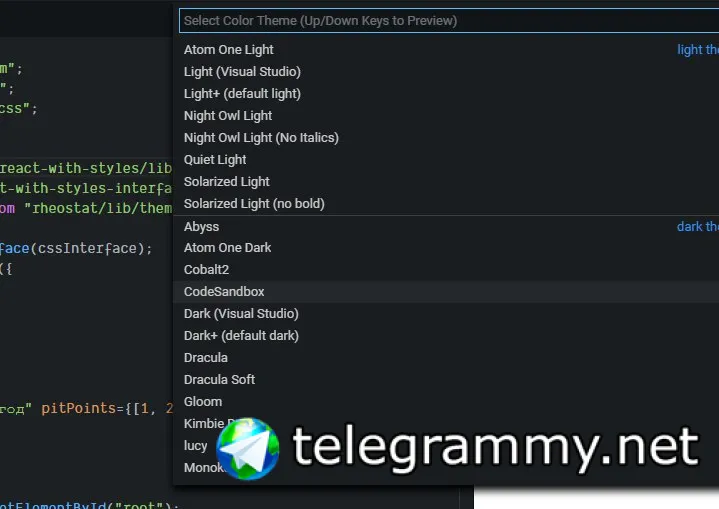Pick the Cobalt2 theme

(446, 270)
